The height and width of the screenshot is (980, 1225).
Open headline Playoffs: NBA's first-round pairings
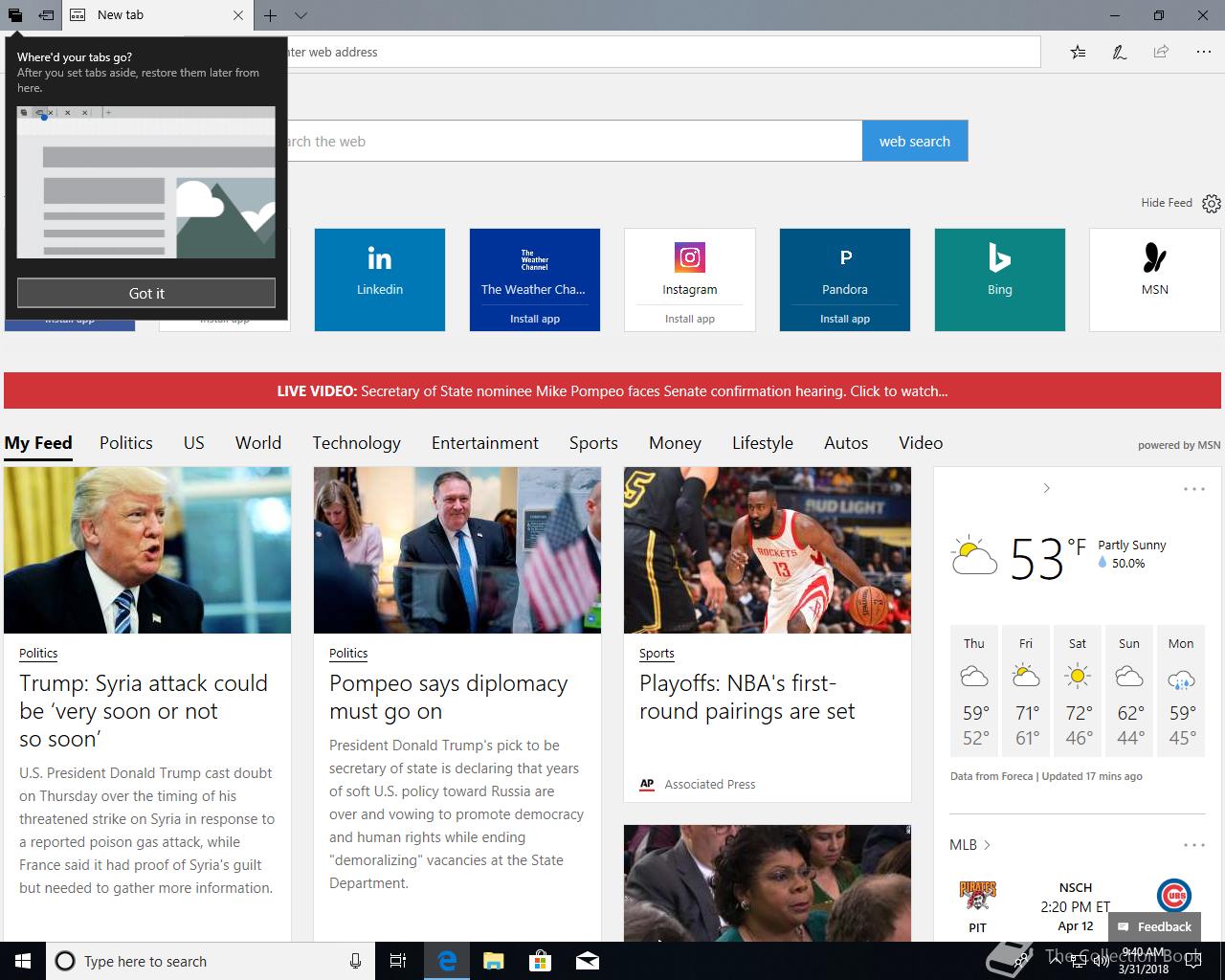tap(747, 697)
